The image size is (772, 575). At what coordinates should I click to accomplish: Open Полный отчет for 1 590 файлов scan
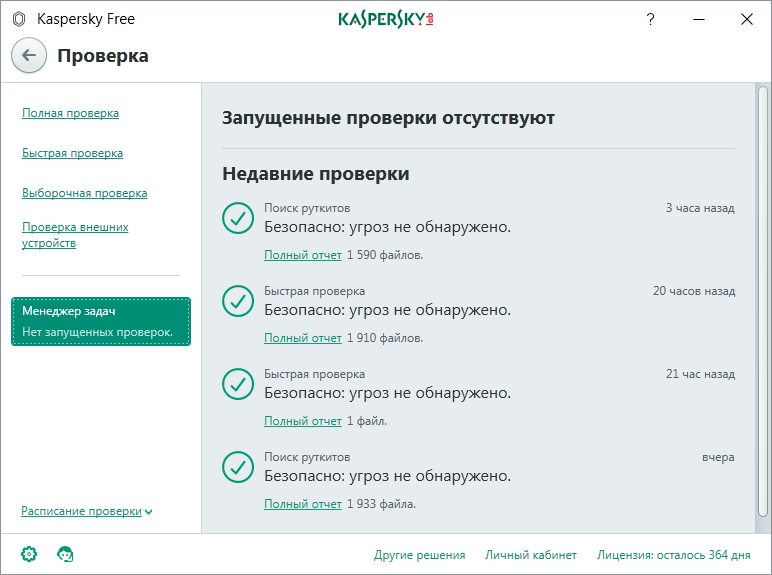click(303, 255)
